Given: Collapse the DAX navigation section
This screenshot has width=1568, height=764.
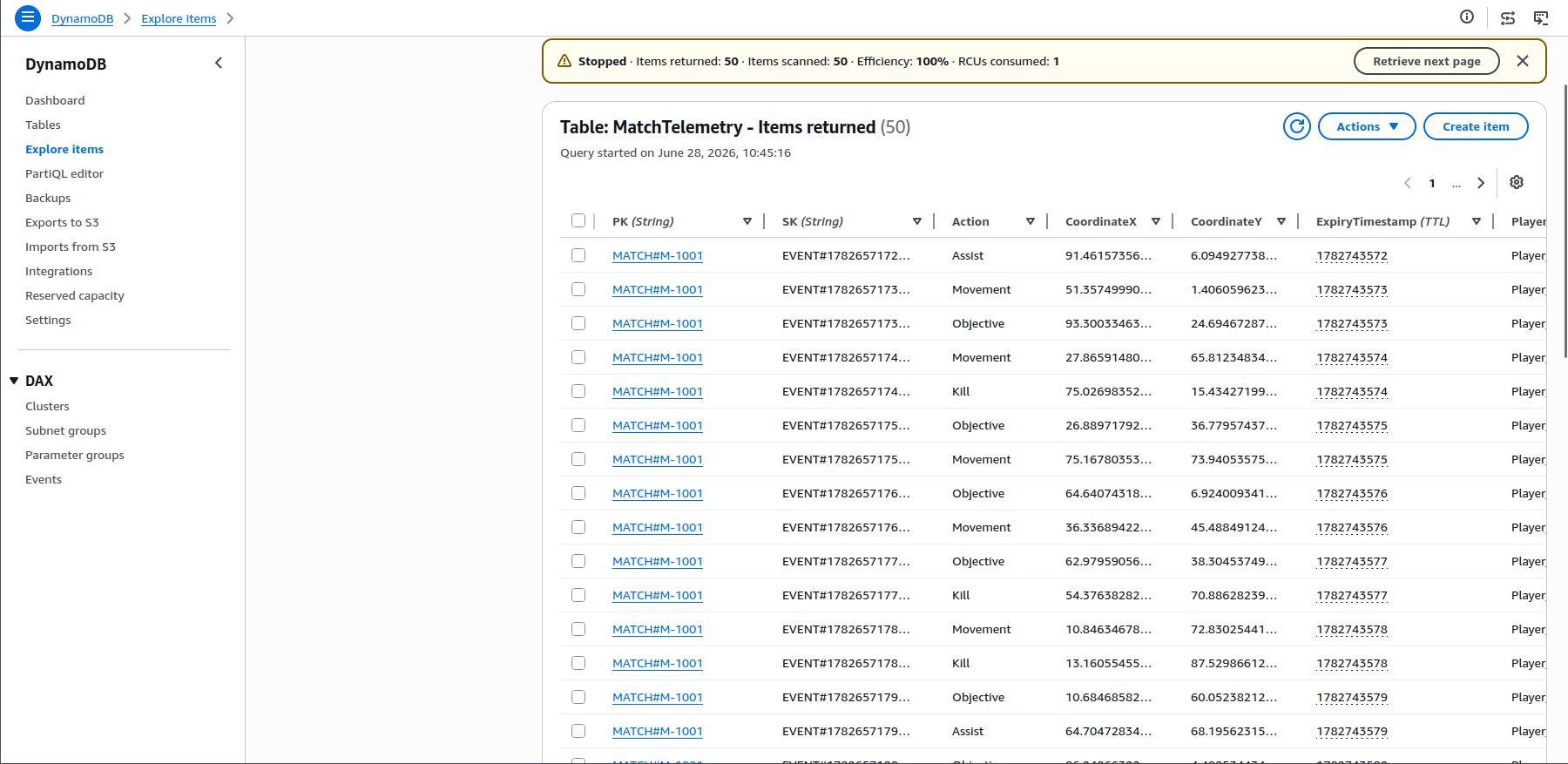Looking at the screenshot, I should tap(14, 381).
